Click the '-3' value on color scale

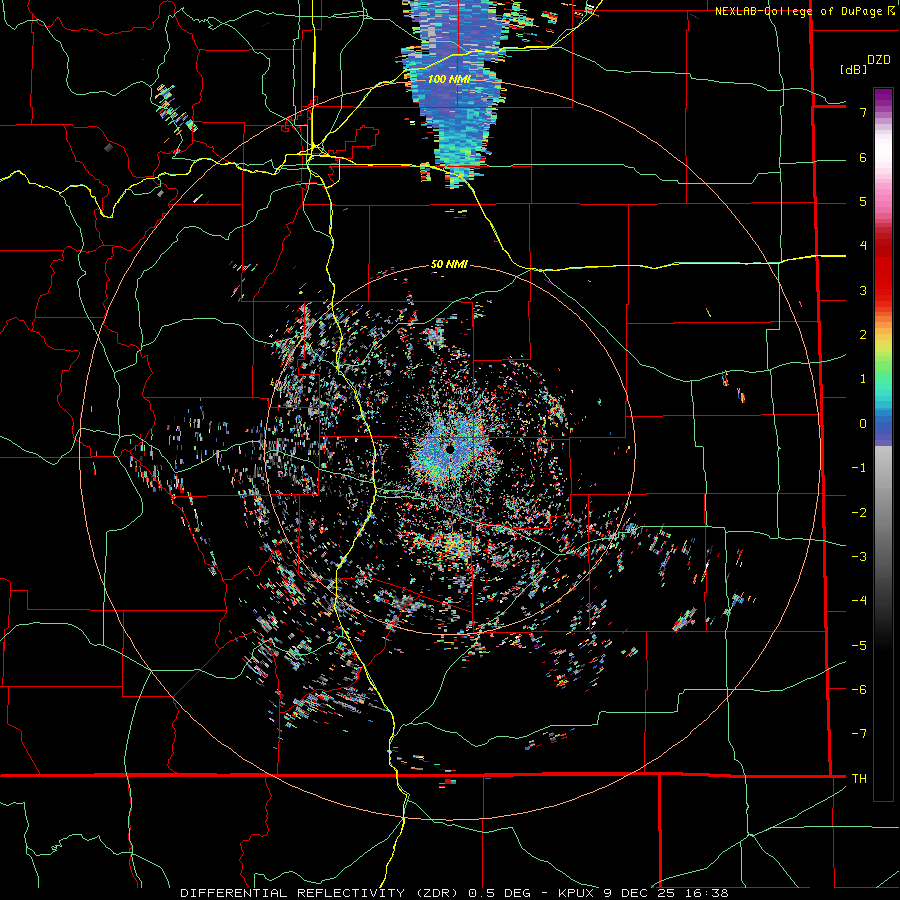[859, 557]
